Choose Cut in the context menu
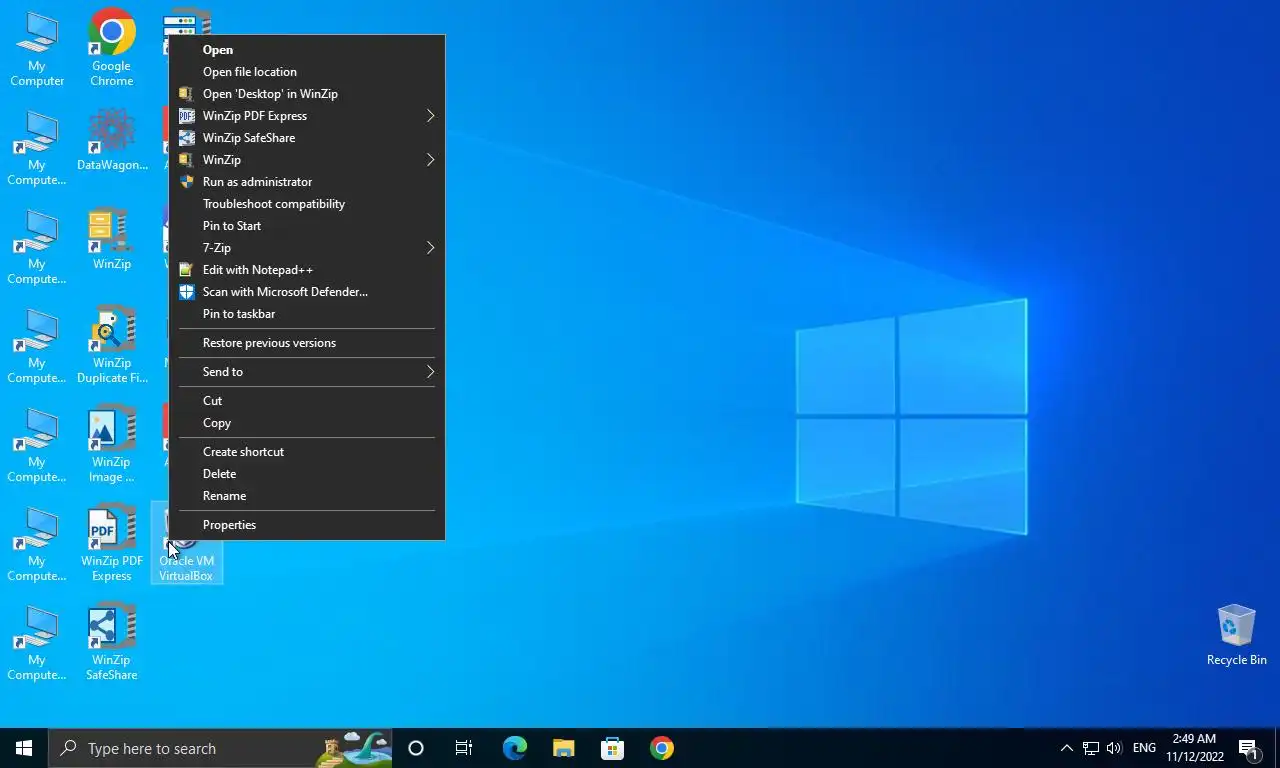Image resolution: width=1280 pixels, height=768 pixels. [x=307, y=400]
